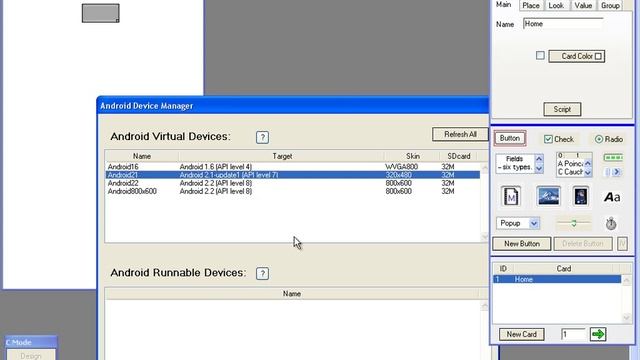Sort virtual devices by SDcard column header
Viewport: 640px width, 360px height.
[458, 156]
